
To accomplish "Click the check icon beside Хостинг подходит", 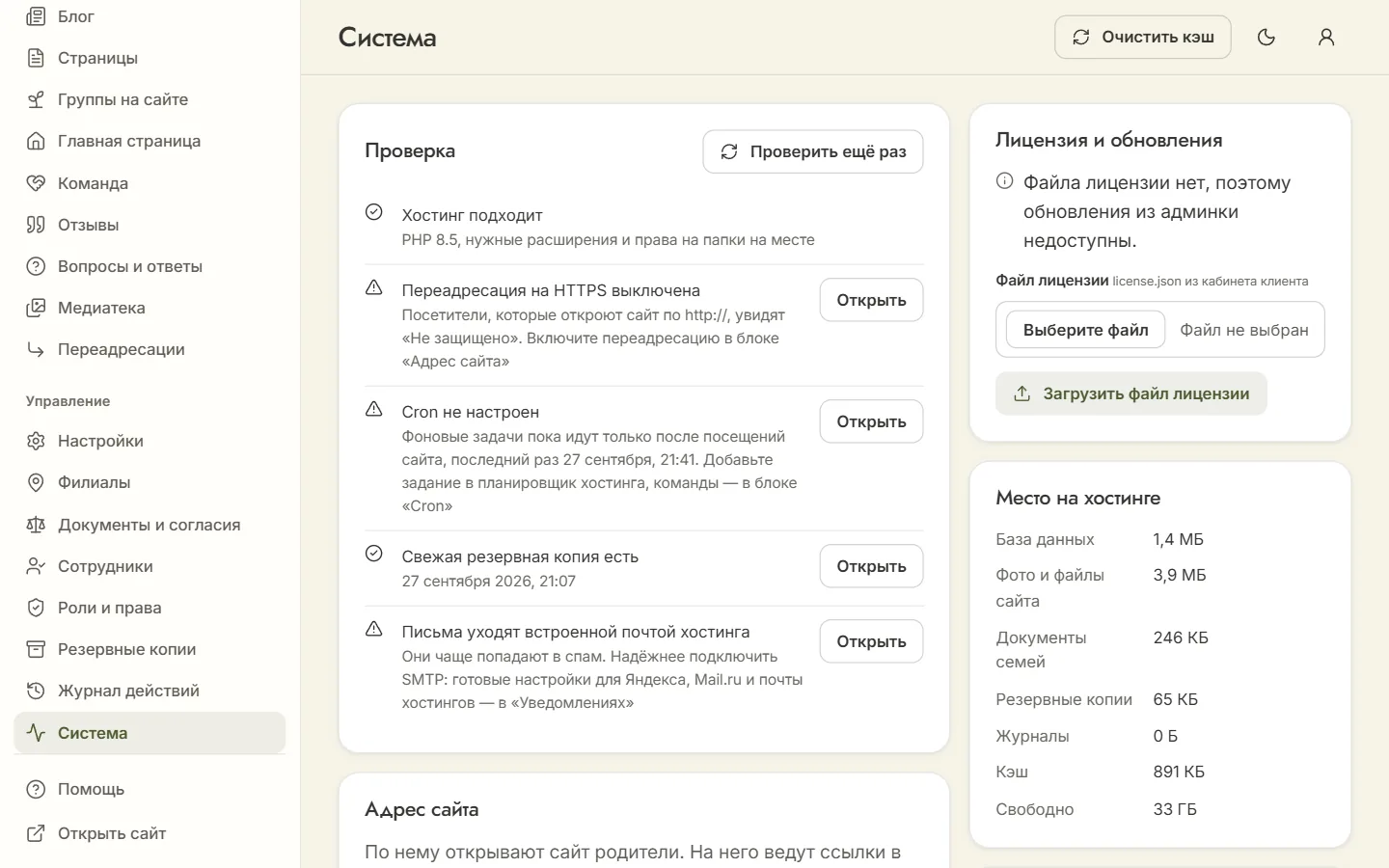I will coord(374,212).
